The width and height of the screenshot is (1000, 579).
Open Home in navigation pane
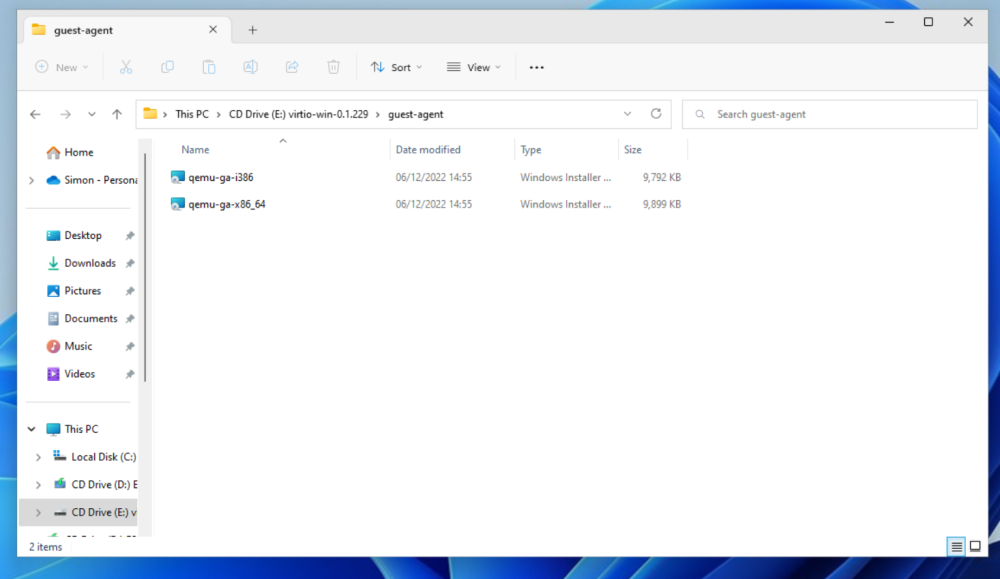78,152
